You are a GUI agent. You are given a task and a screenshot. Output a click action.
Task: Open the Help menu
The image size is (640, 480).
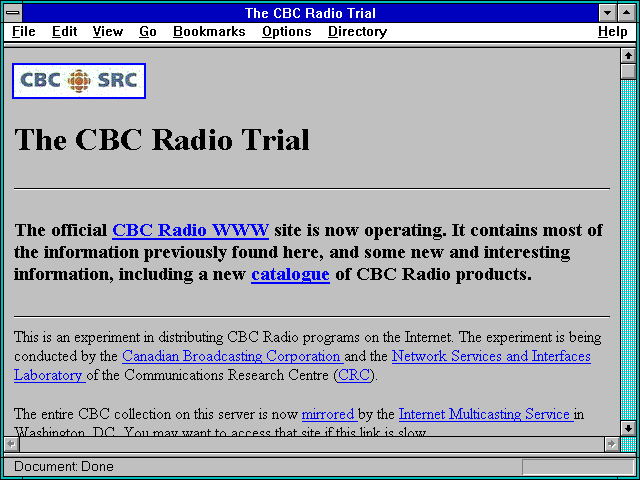pos(613,31)
